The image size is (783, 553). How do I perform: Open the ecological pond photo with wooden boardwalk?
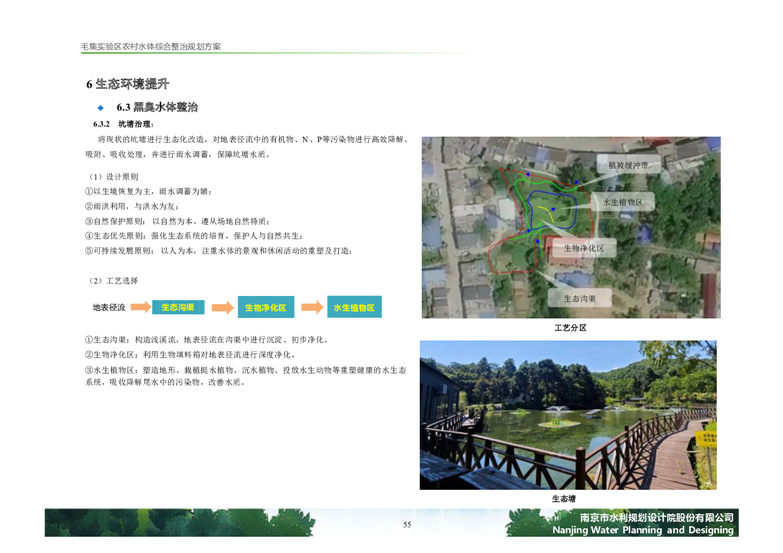tap(568, 414)
